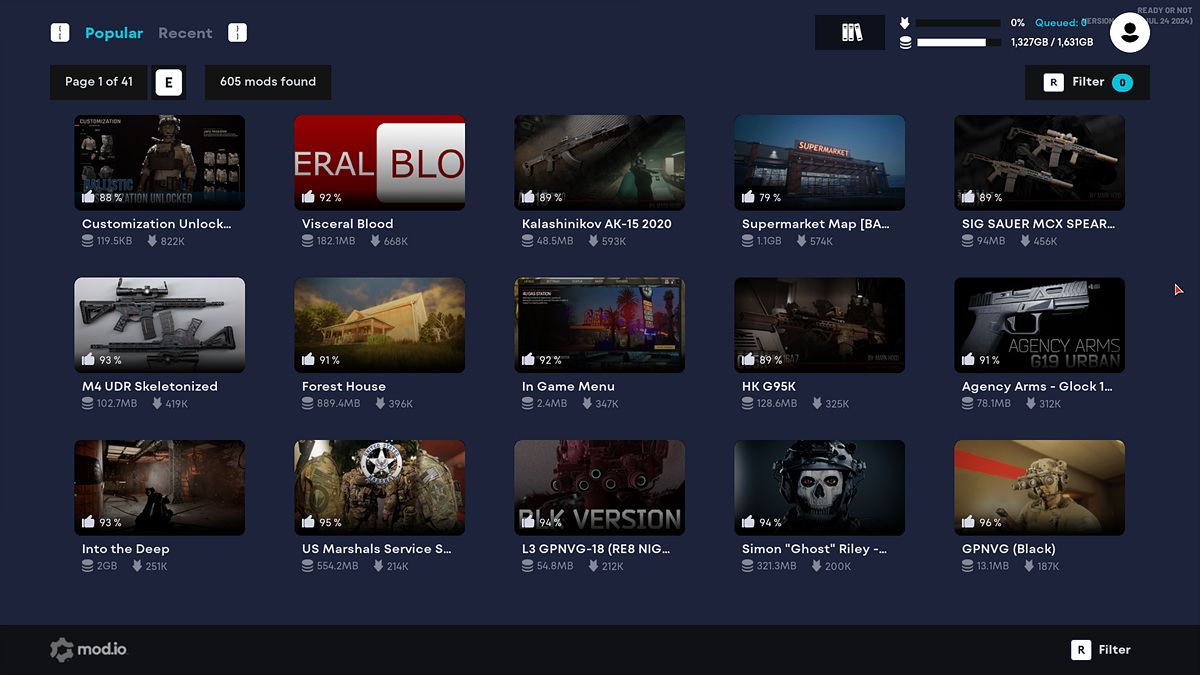Click thumbs-up rating icon on Visceral Blood

308,197
